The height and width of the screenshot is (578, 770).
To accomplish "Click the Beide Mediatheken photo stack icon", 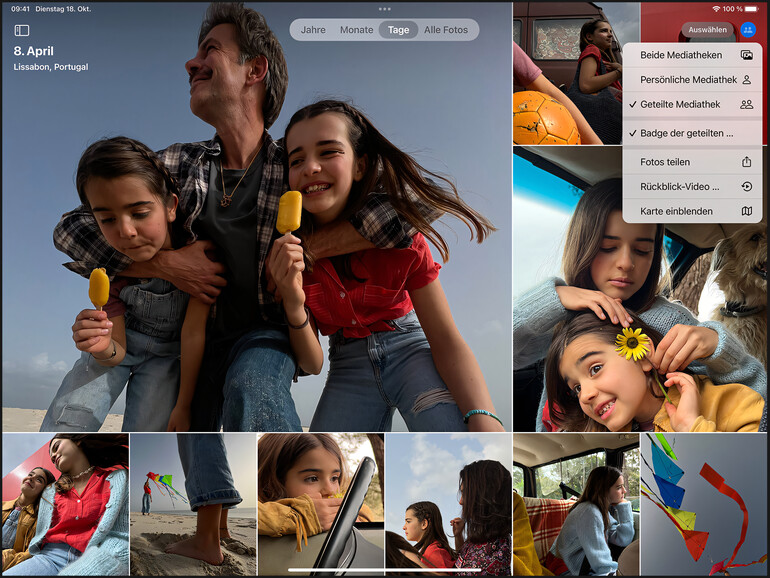I will [x=746, y=55].
